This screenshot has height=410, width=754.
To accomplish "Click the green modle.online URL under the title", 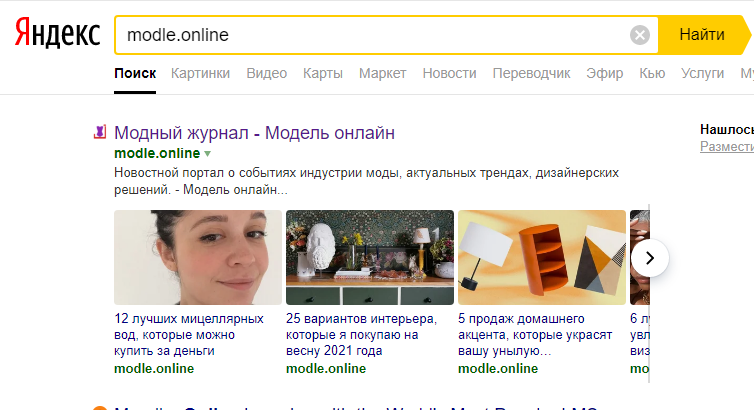I will pos(157,153).
